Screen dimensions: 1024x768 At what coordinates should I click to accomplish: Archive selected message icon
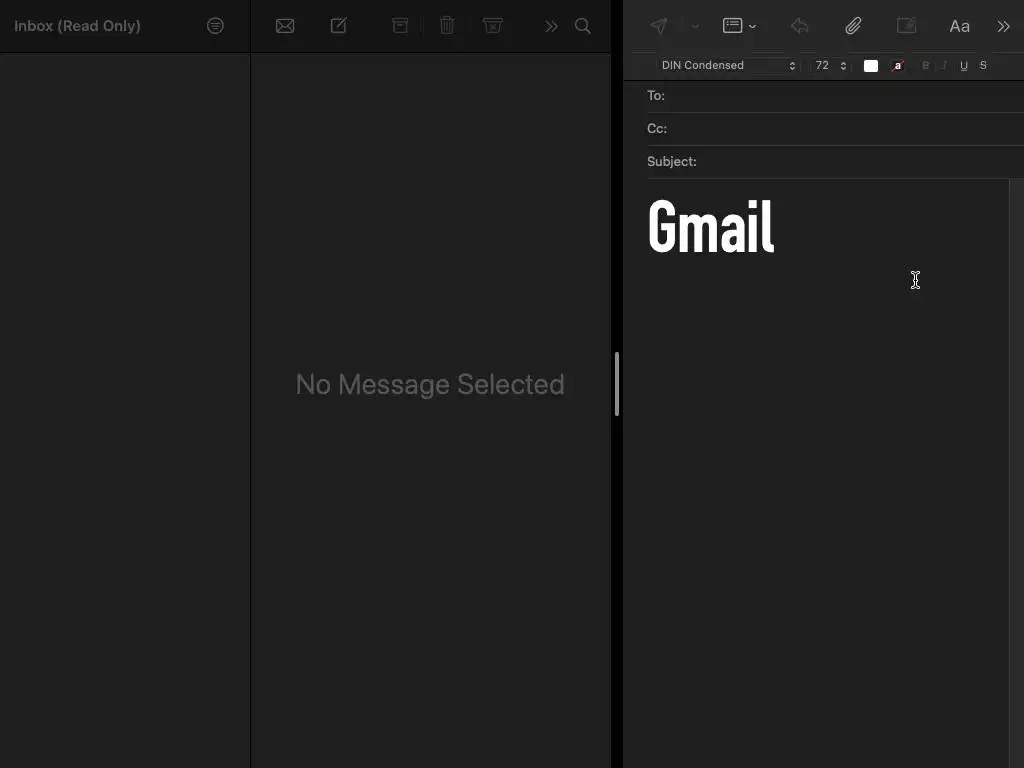pyautogui.click(x=400, y=26)
